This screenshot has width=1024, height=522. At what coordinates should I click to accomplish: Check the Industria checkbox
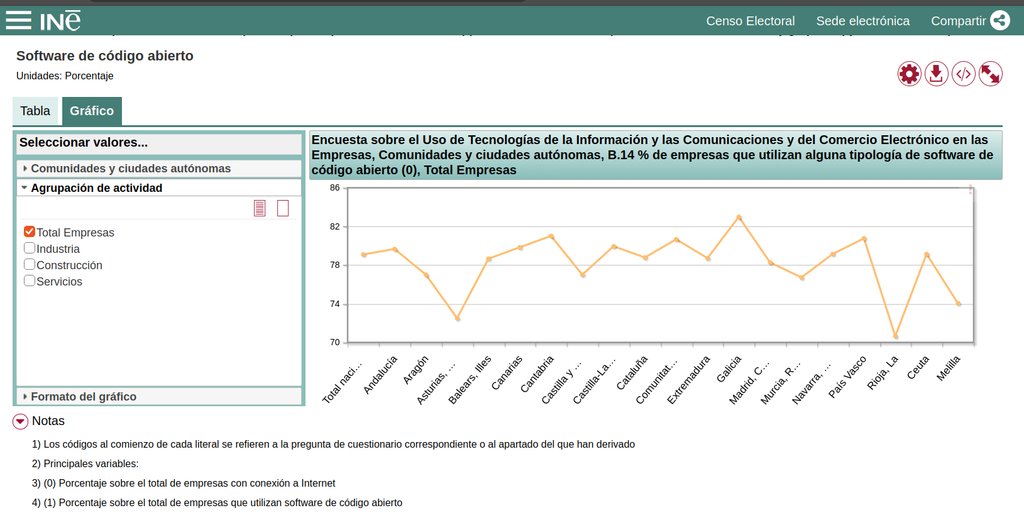[x=29, y=248]
